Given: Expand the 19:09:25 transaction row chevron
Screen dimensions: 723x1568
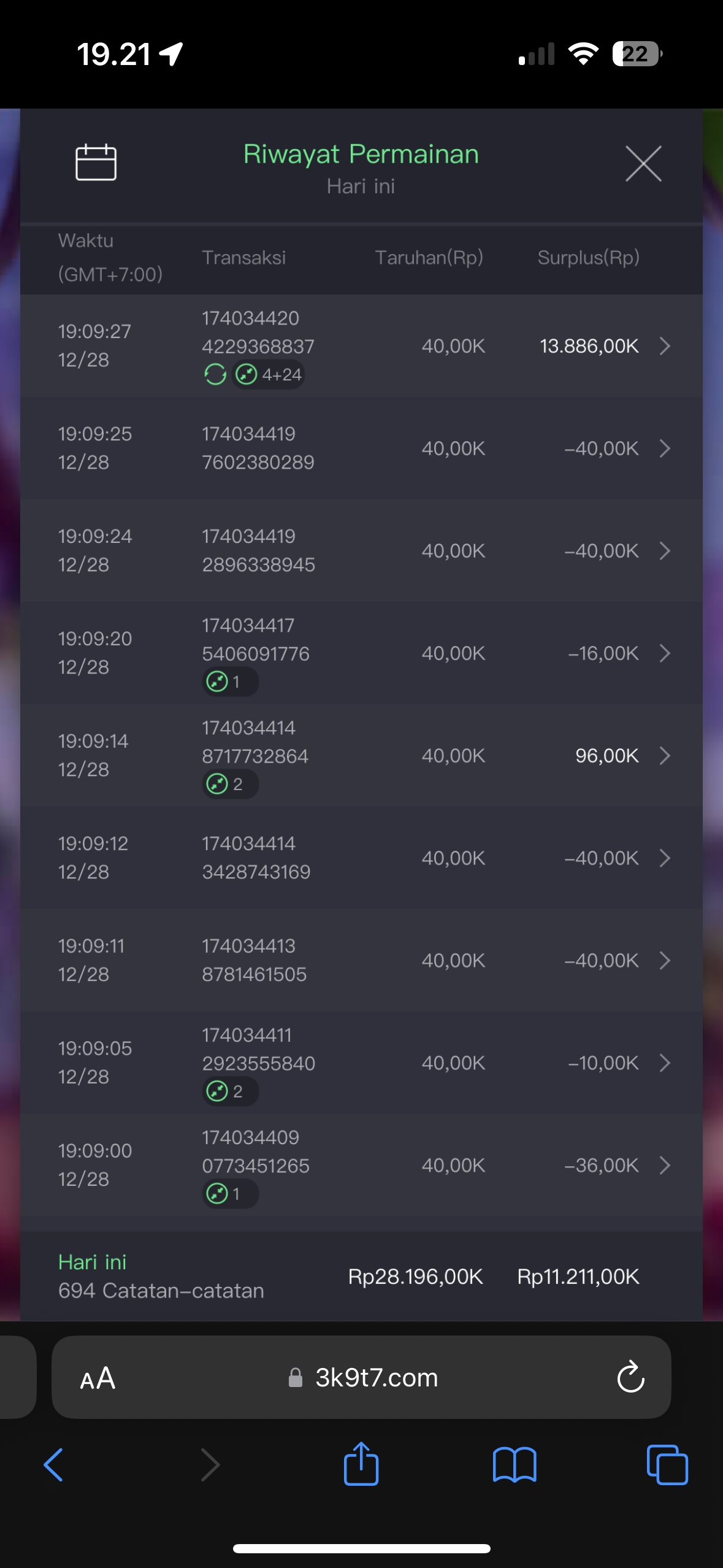Looking at the screenshot, I should pos(665,448).
